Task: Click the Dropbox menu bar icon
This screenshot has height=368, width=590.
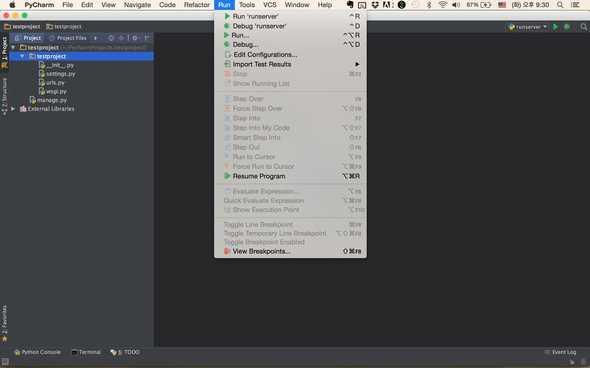Action: click(x=375, y=5)
